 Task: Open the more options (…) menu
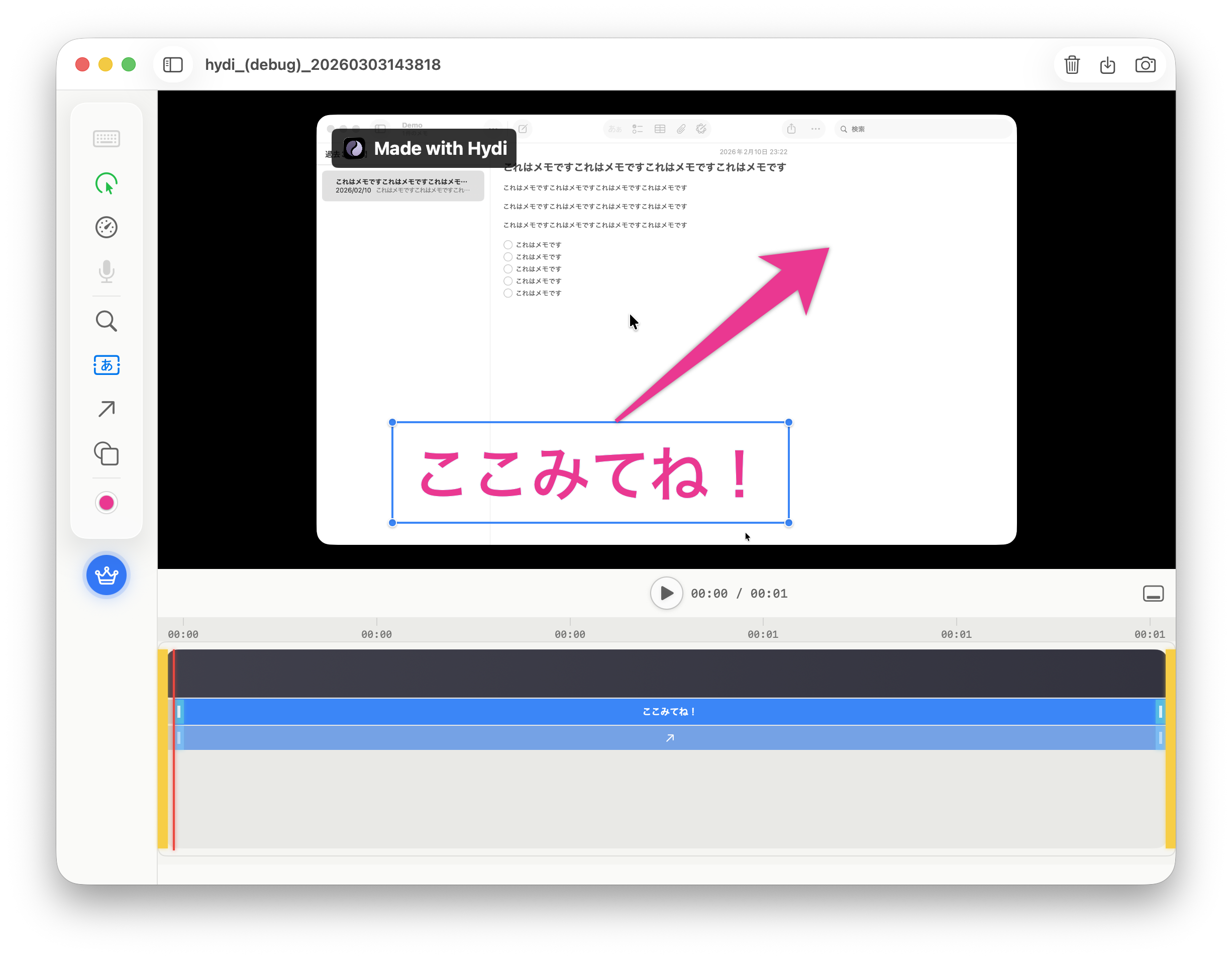815,129
